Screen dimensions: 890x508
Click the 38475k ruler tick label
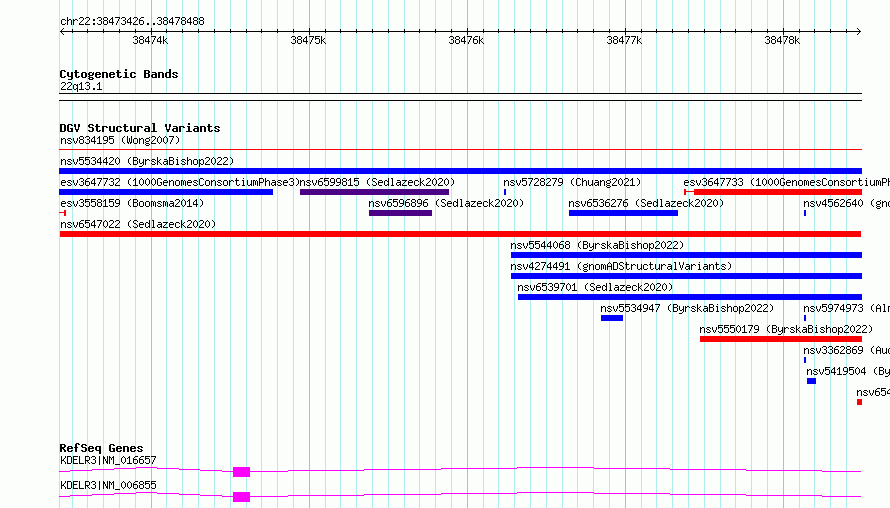308,40
